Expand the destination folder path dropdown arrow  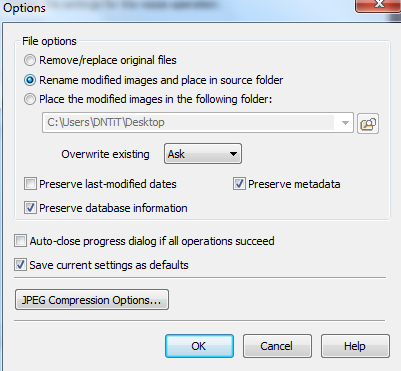click(345, 123)
